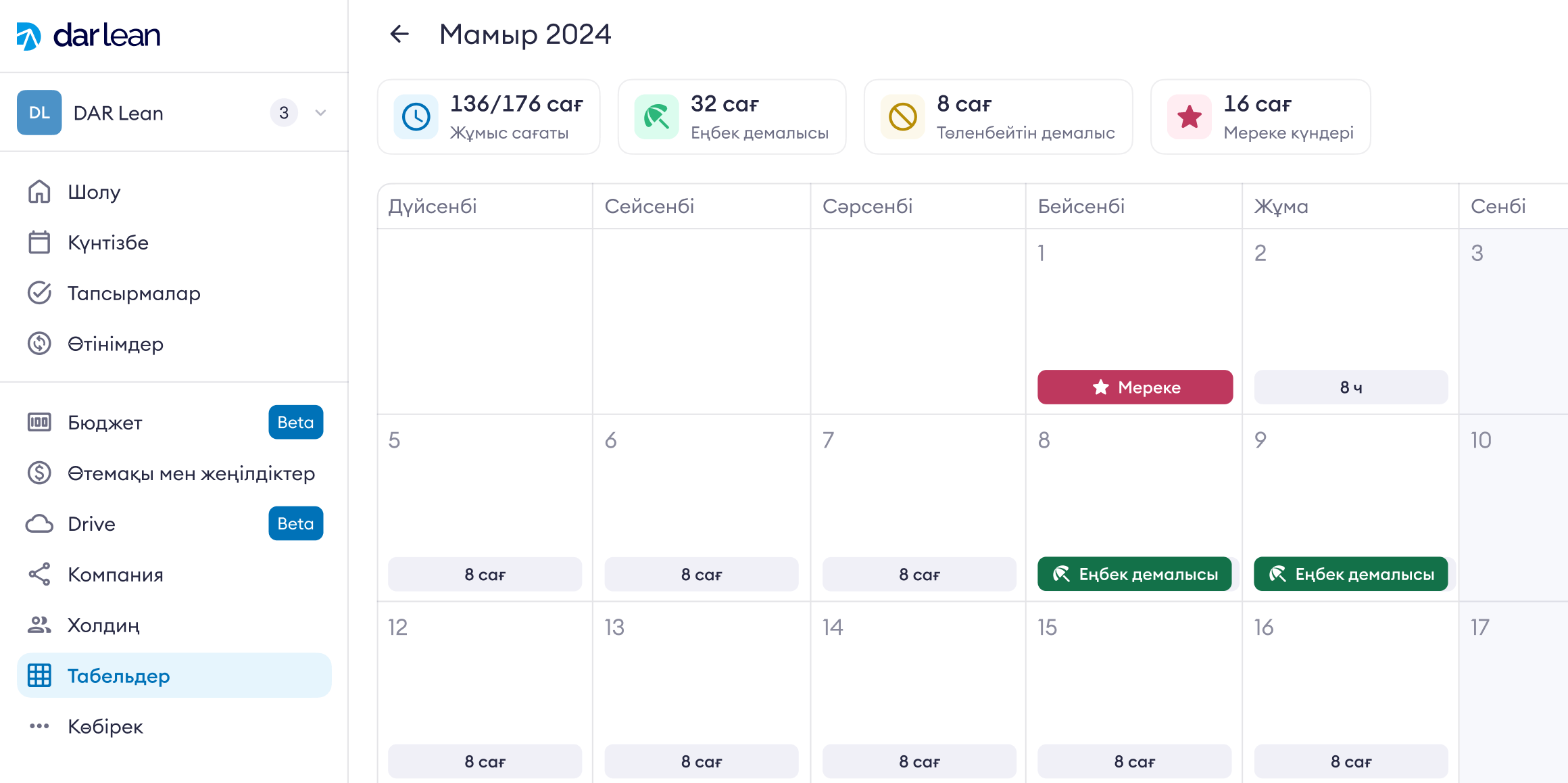
Task: Click the back arrow next to Мамыр 2024
Action: 399,34
